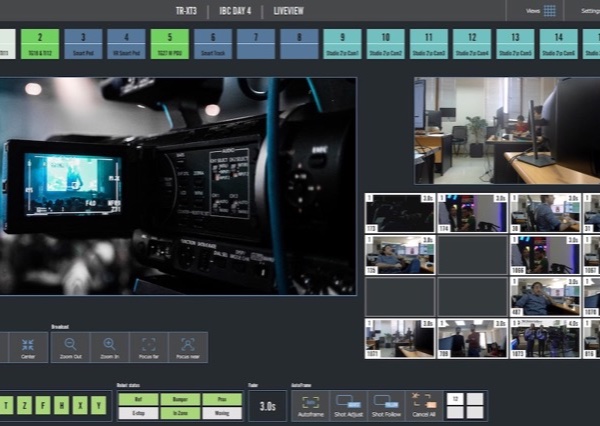
Task: Open Settings in the top bar
Action: click(x=590, y=11)
